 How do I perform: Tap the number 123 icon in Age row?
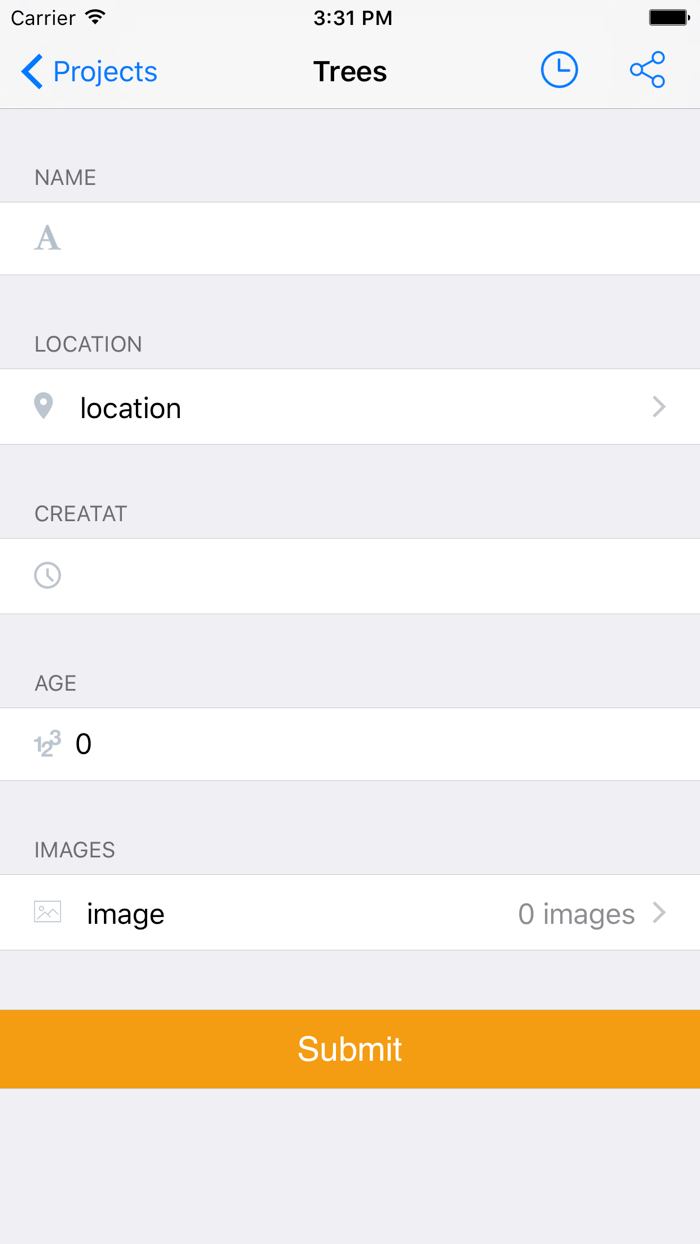pyautogui.click(x=47, y=744)
